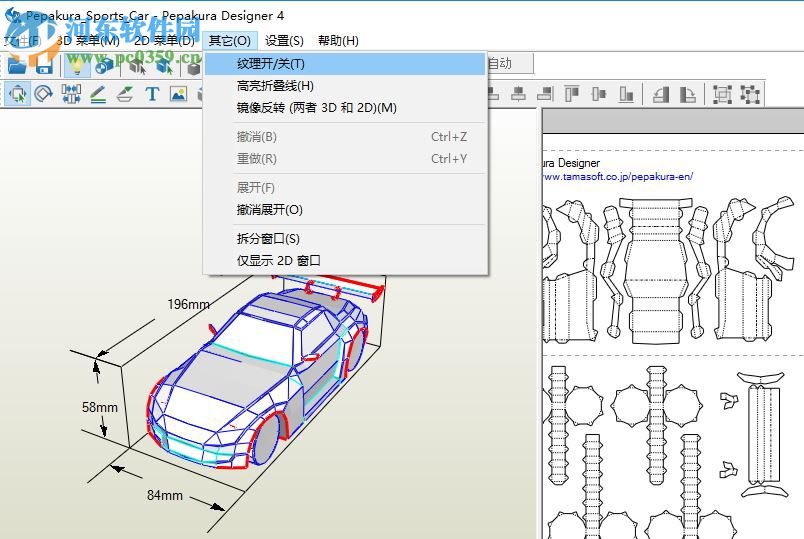
Task: Choose 撤消展开(O) from the menu
Action: [269, 210]
